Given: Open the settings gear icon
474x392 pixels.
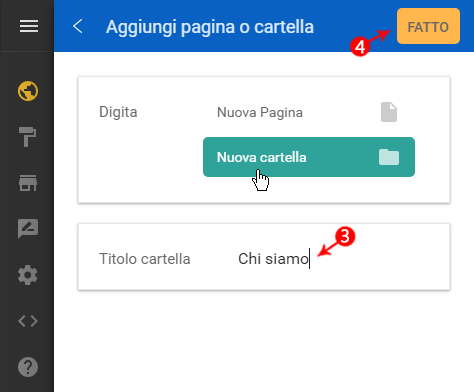Looking at the screenshot, I should point(28,275).
